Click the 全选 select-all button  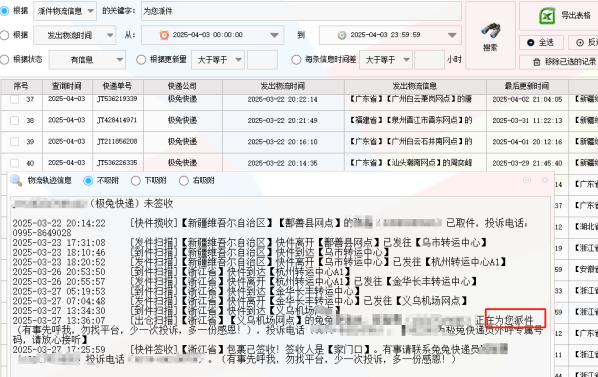pos(541,42)
